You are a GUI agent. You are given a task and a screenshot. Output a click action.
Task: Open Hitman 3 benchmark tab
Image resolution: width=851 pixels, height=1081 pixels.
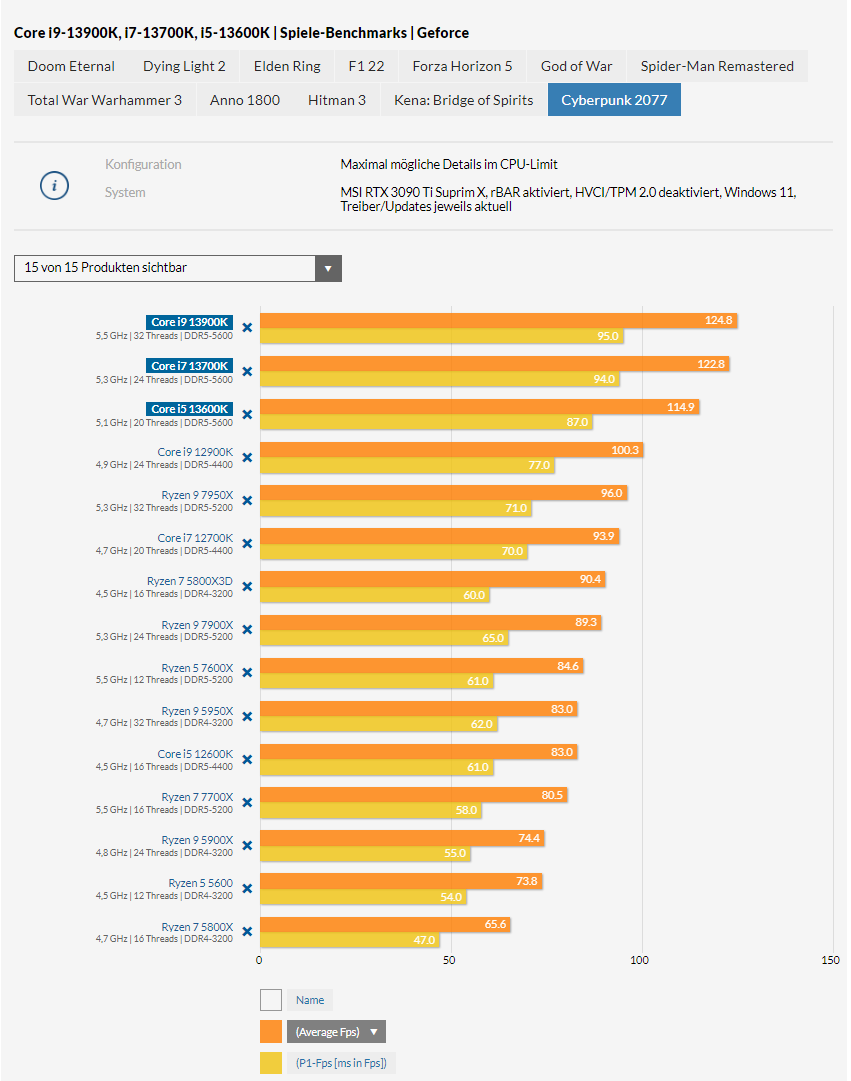[337, 100]
